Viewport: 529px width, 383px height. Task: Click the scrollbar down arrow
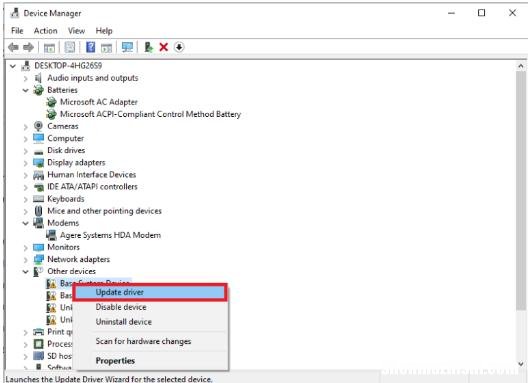(x=521, y=364)
